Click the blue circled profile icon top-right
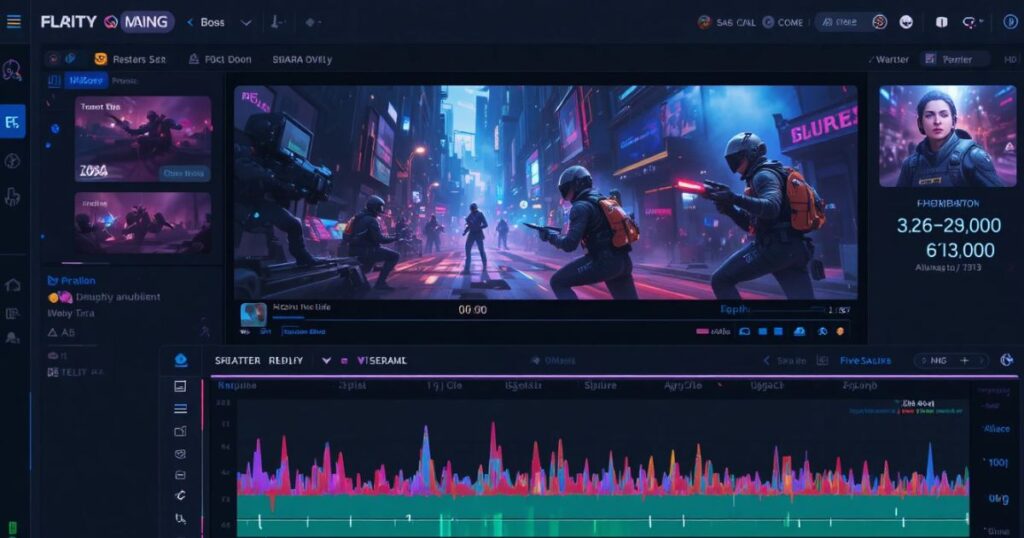Screen dimensions: 1024x538 (x=1010, y=22)
